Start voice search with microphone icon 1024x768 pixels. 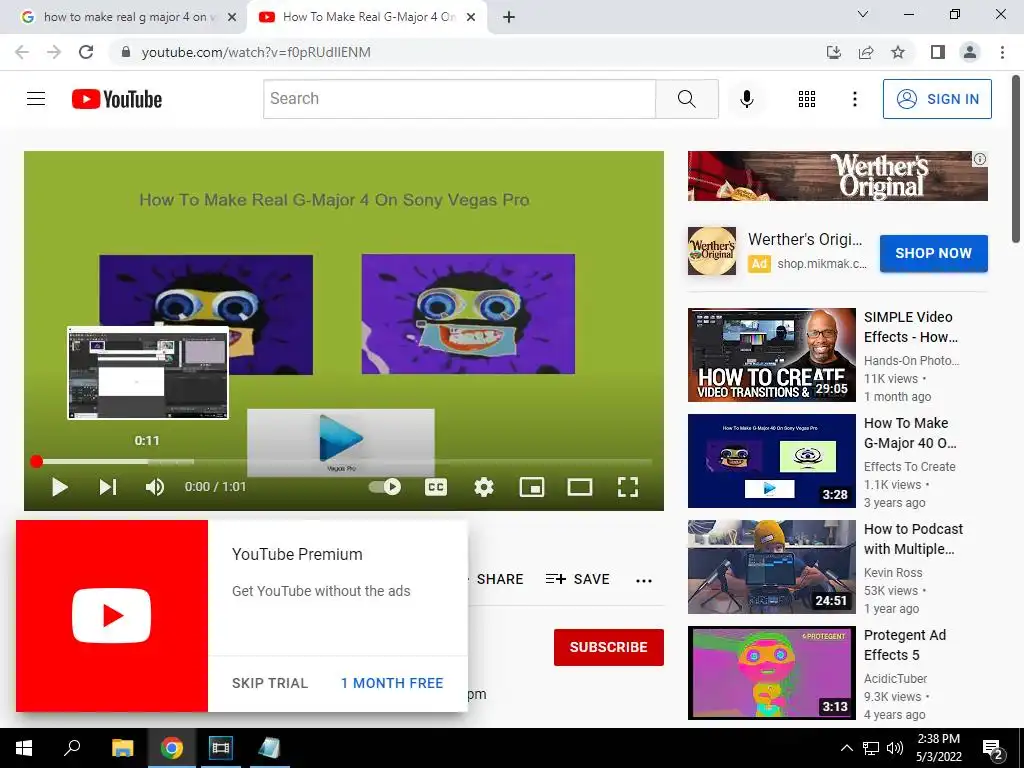click(x=746, y=99)
